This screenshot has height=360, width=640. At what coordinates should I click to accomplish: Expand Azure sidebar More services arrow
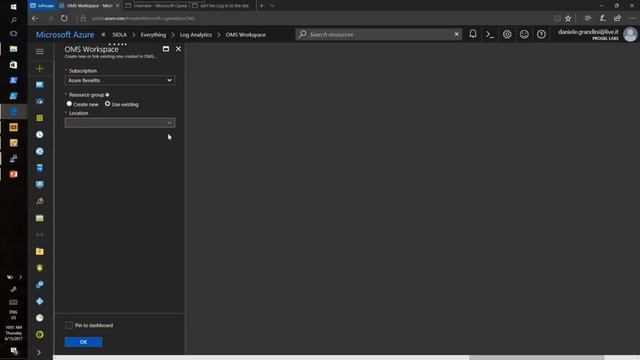tap(39, 352)
